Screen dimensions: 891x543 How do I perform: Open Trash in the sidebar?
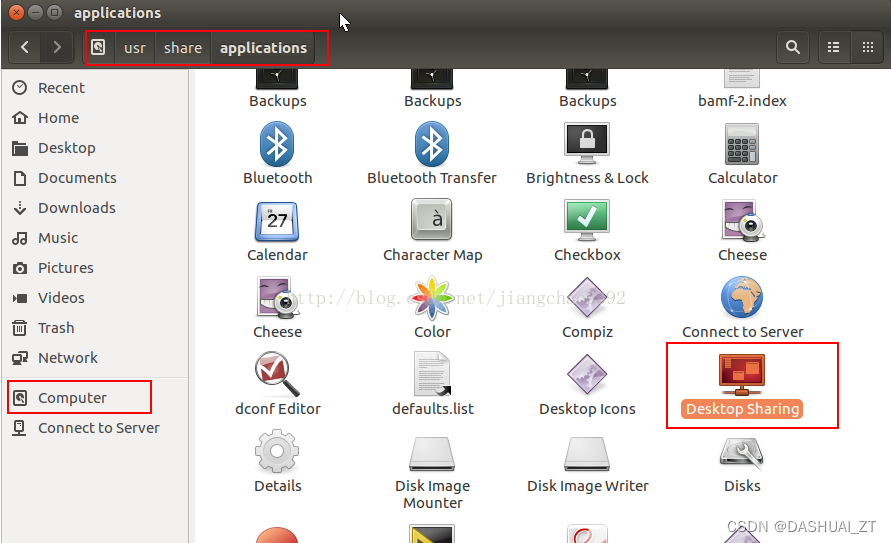94,328
